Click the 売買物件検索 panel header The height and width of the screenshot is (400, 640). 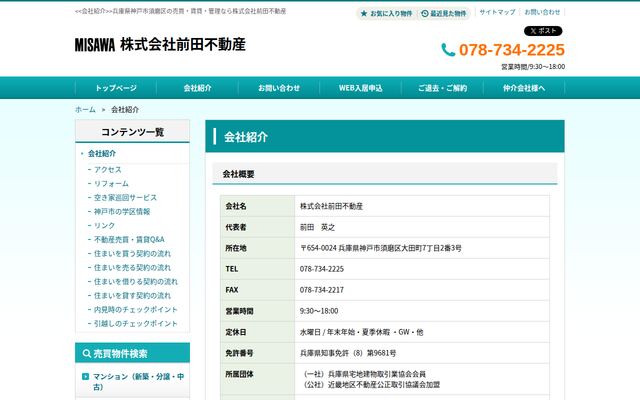click(x=133, y=353)
